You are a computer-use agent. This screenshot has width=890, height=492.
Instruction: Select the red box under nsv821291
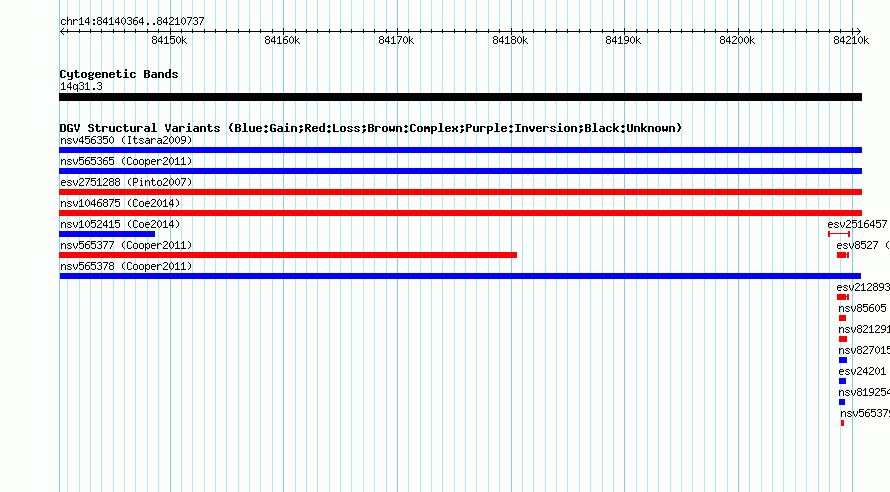pos(843,339)
